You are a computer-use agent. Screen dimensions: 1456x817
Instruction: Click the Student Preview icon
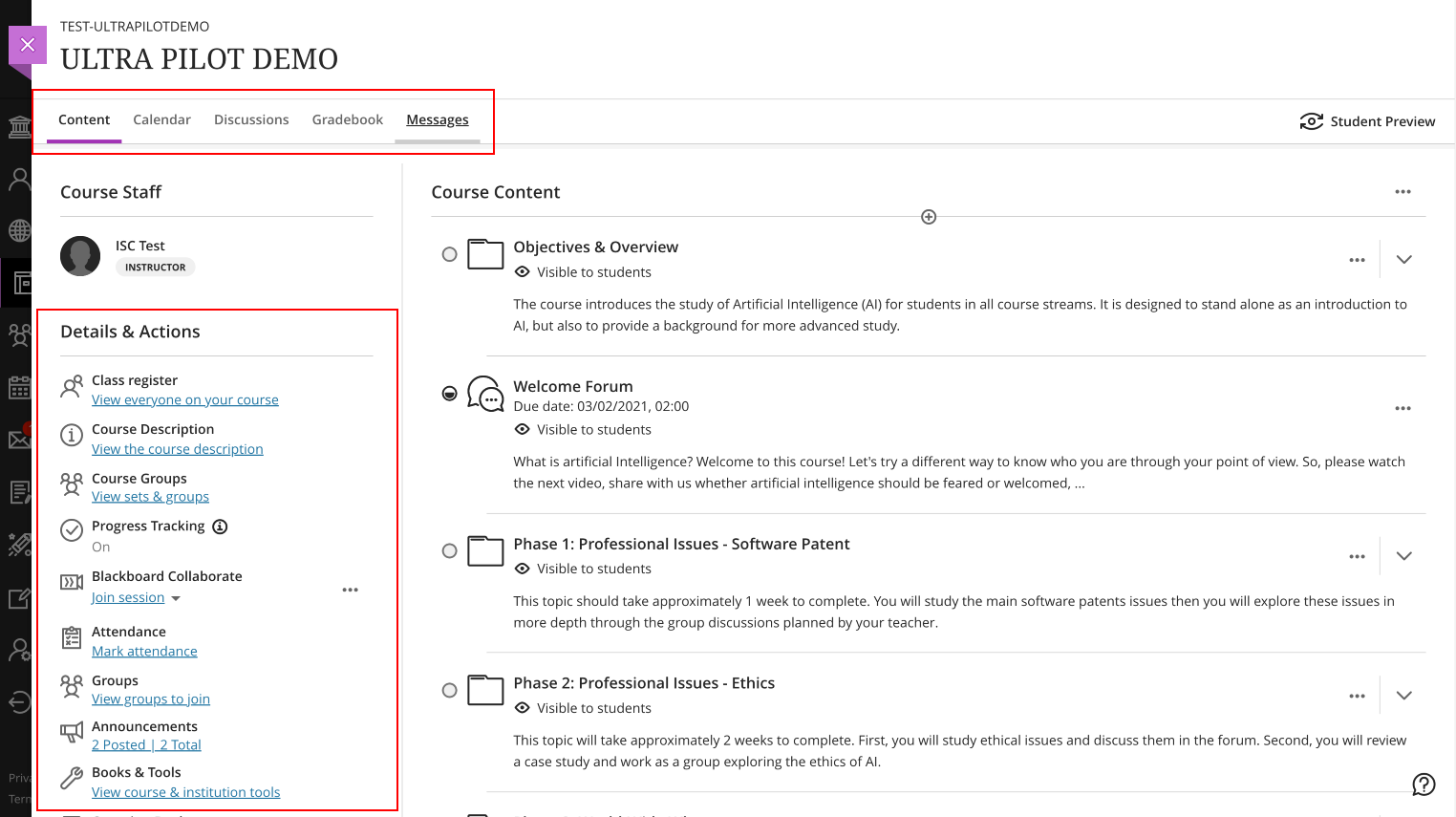pyautogui.click(x=1311, y=121)
